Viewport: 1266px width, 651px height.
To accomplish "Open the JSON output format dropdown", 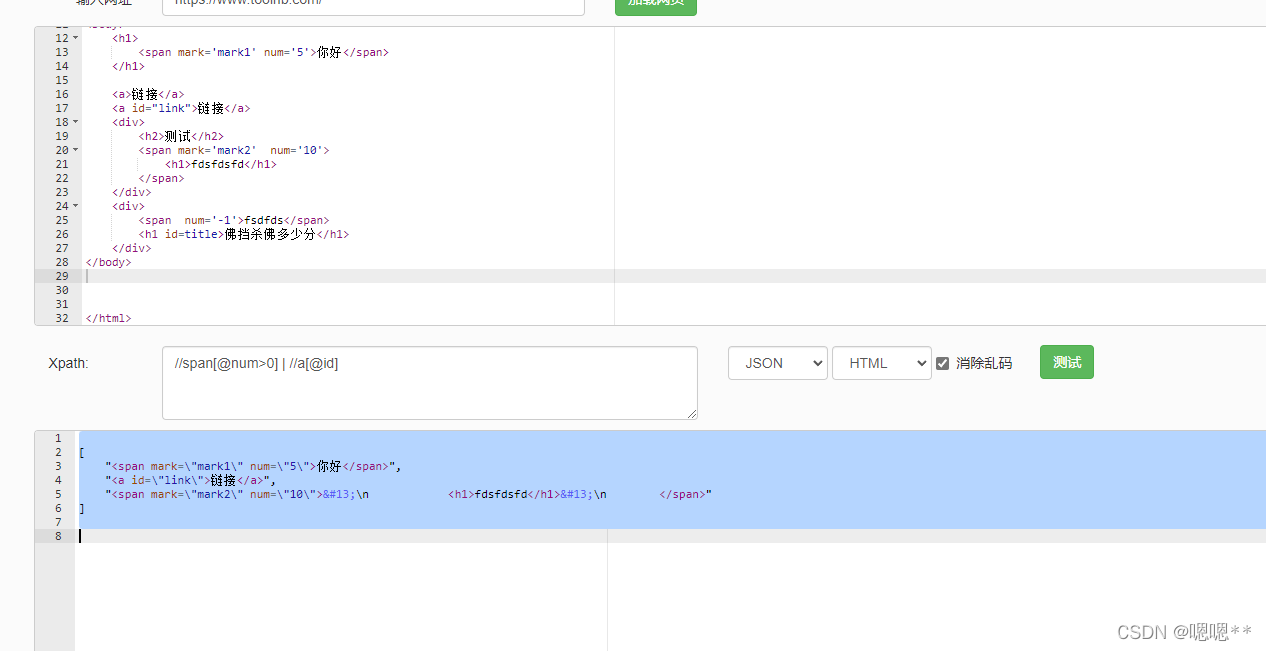I will coord(777,363).
